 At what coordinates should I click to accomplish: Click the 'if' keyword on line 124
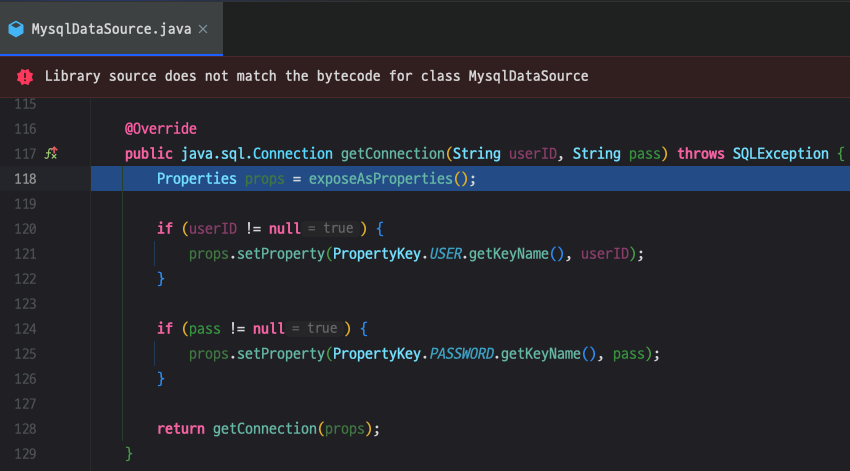click(x=165, y=328)
